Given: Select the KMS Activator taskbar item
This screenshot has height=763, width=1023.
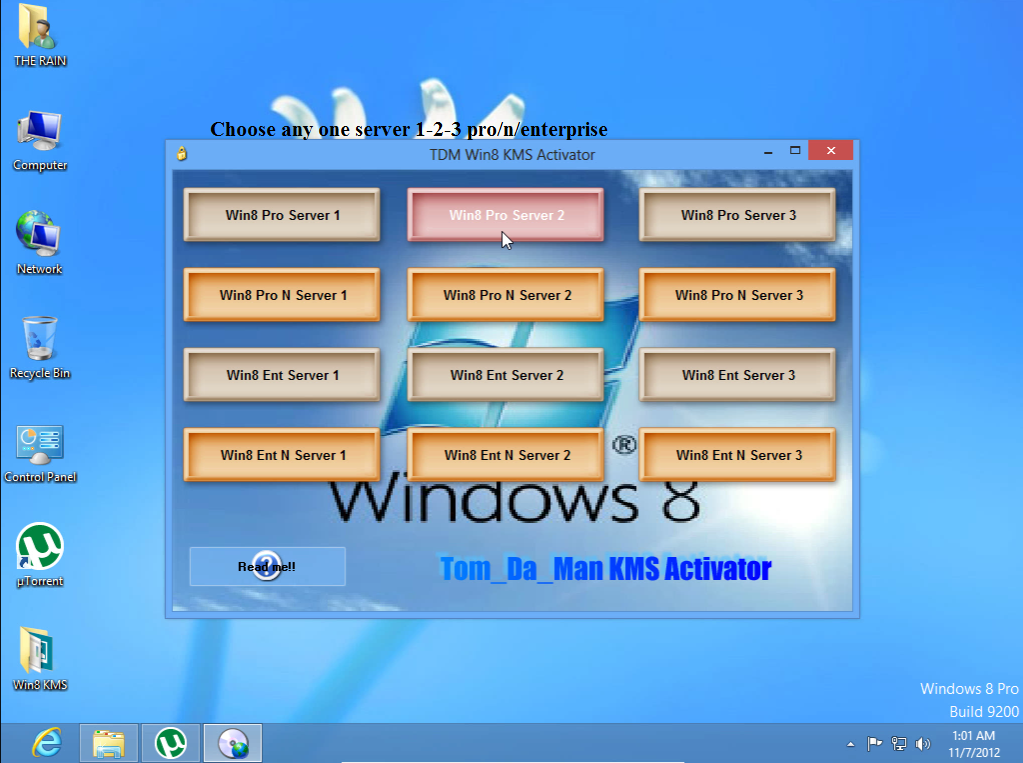Looking at the screenshot, I should tap(233, 743).
